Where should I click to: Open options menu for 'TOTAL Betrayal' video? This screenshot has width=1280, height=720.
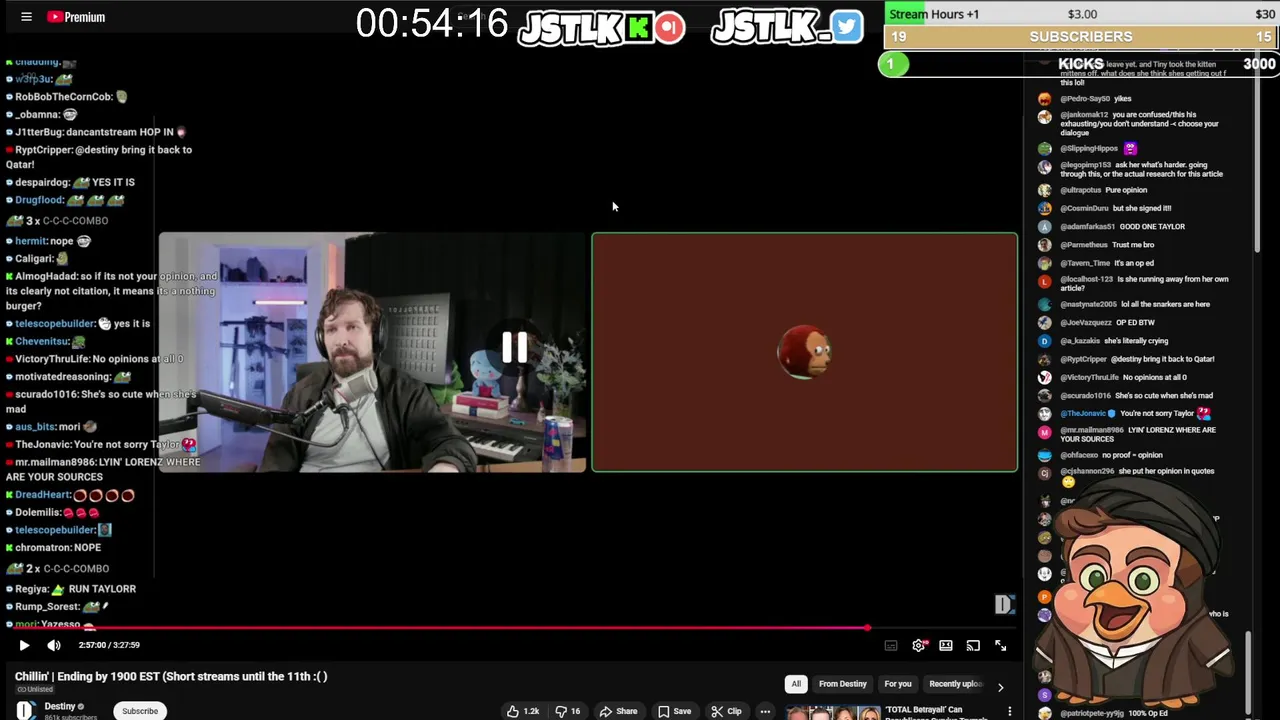1010,711
